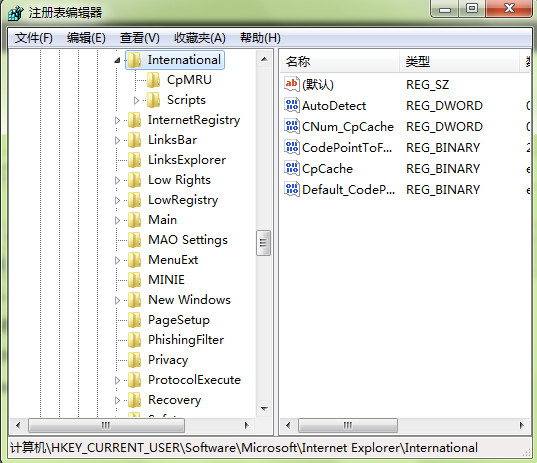This screenshot has width=537, height=463.
Task: Click the tree pane horizontal scrollbar thumb
Action: 106,426
